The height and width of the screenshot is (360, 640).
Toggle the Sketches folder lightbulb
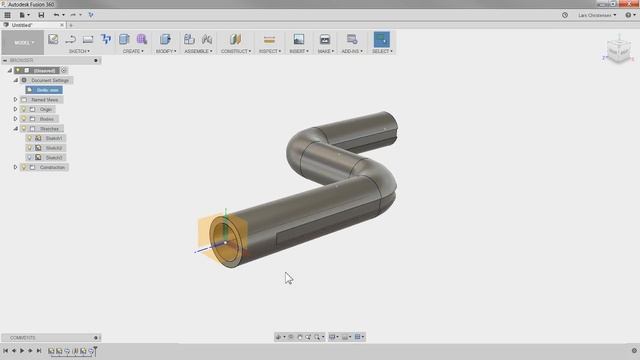[24, 129]
